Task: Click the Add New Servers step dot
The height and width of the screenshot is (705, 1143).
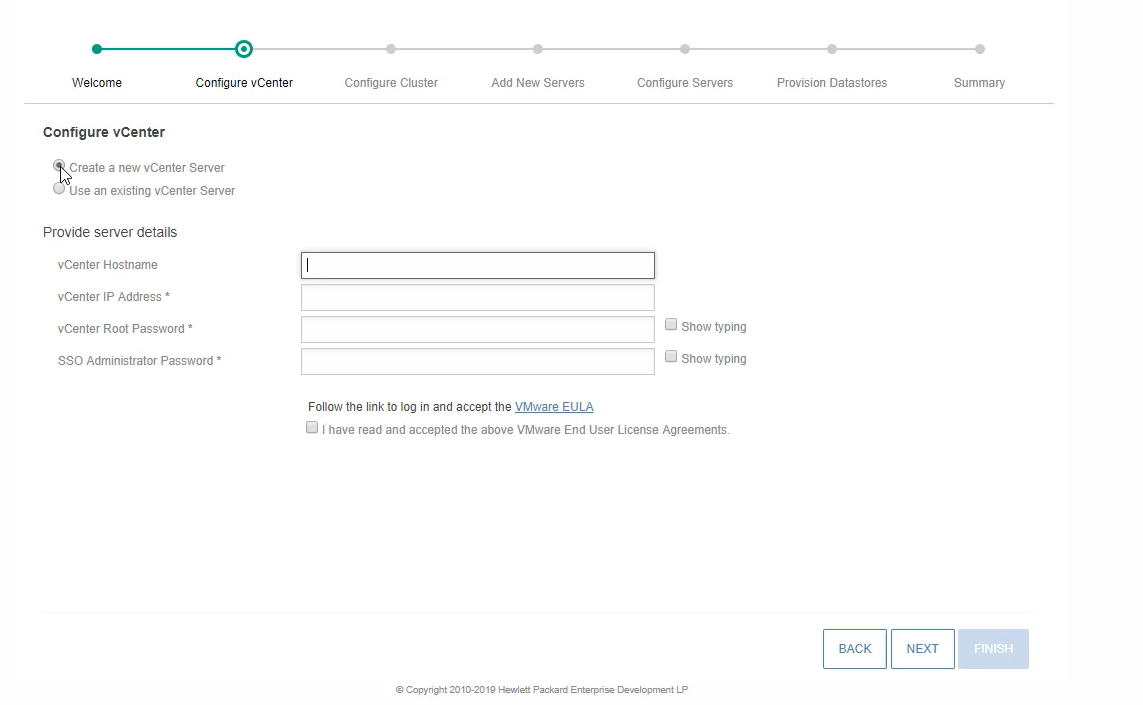Action: pyautogui.click(x=538, y=49)
